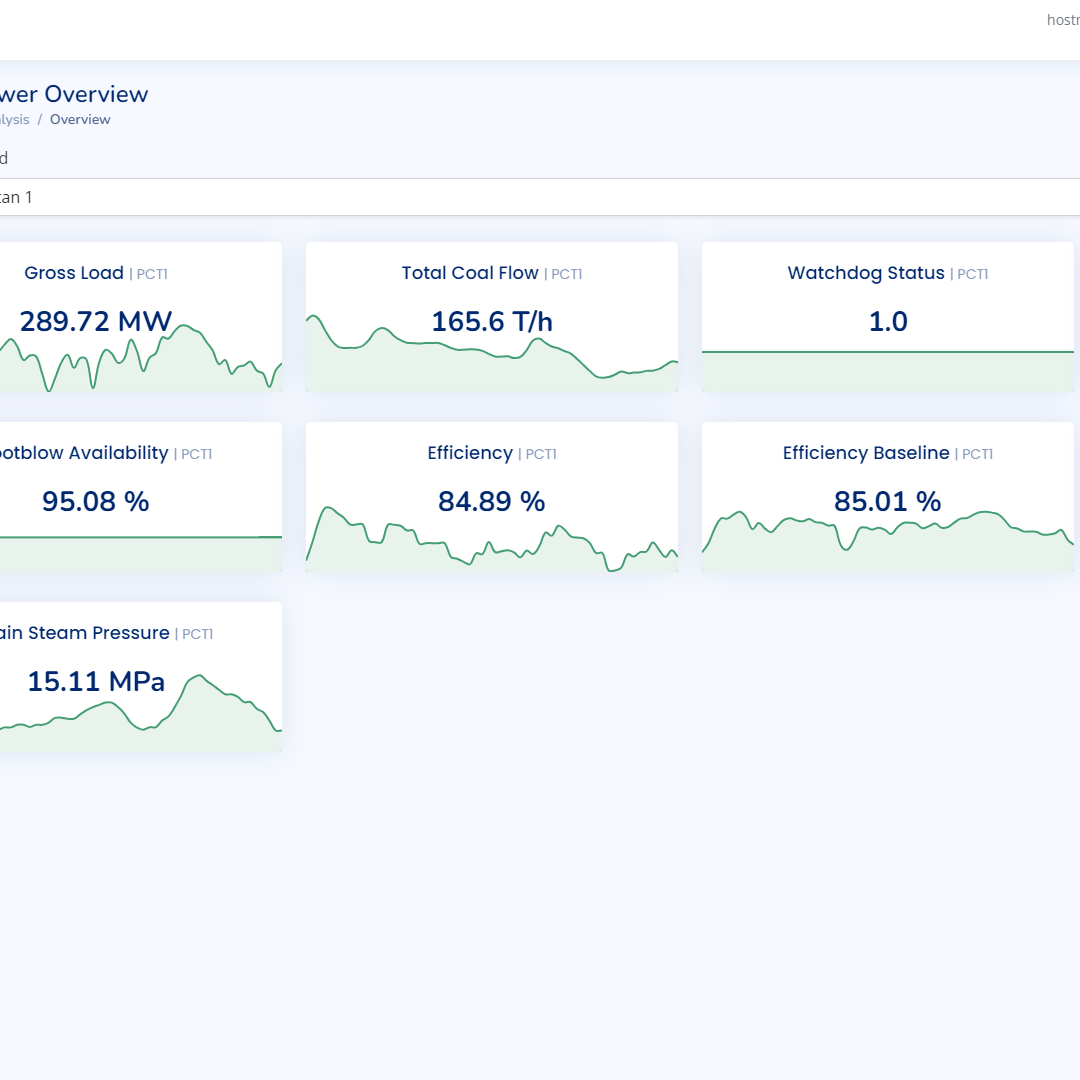Click the Efficiency Baseline card title
The height and width of the screenshot is (1080, 1080).
tap(866, 453)
